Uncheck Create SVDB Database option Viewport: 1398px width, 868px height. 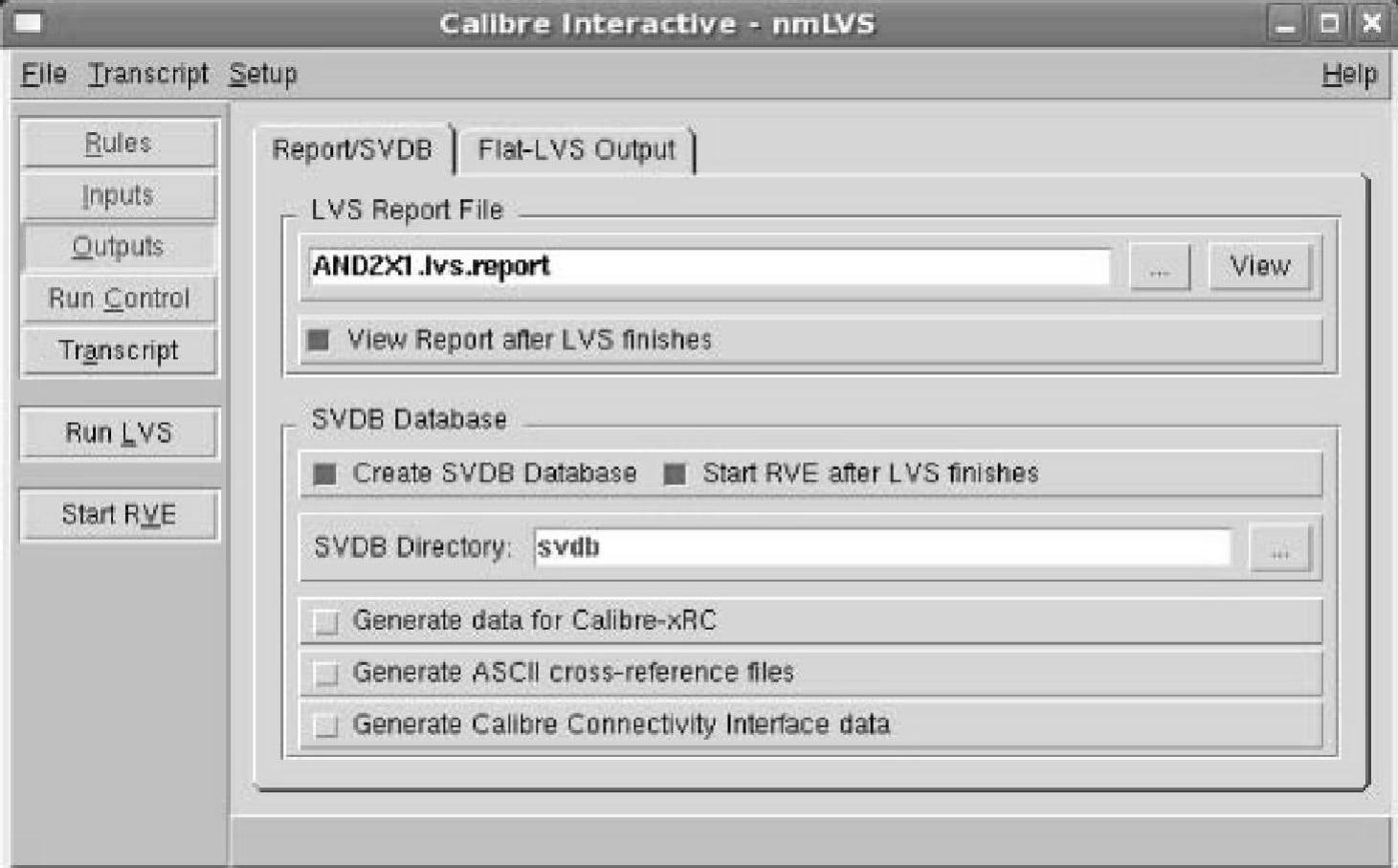pos(325,474)
